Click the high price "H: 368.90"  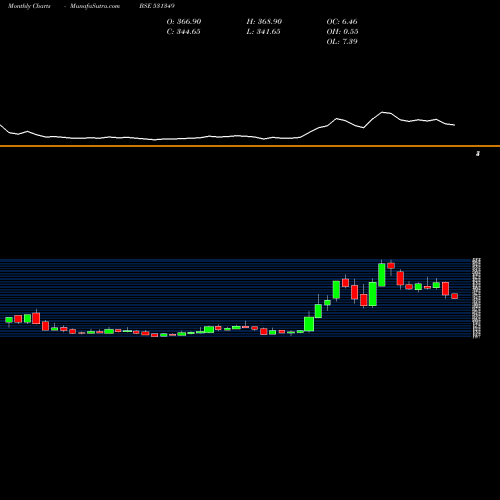click(x=264, y=22)
